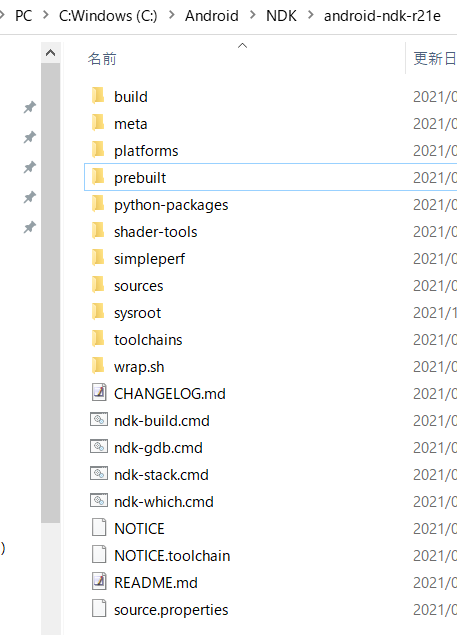
Task: Select the ndk-gdb.cmd file name
Action: 158,448
